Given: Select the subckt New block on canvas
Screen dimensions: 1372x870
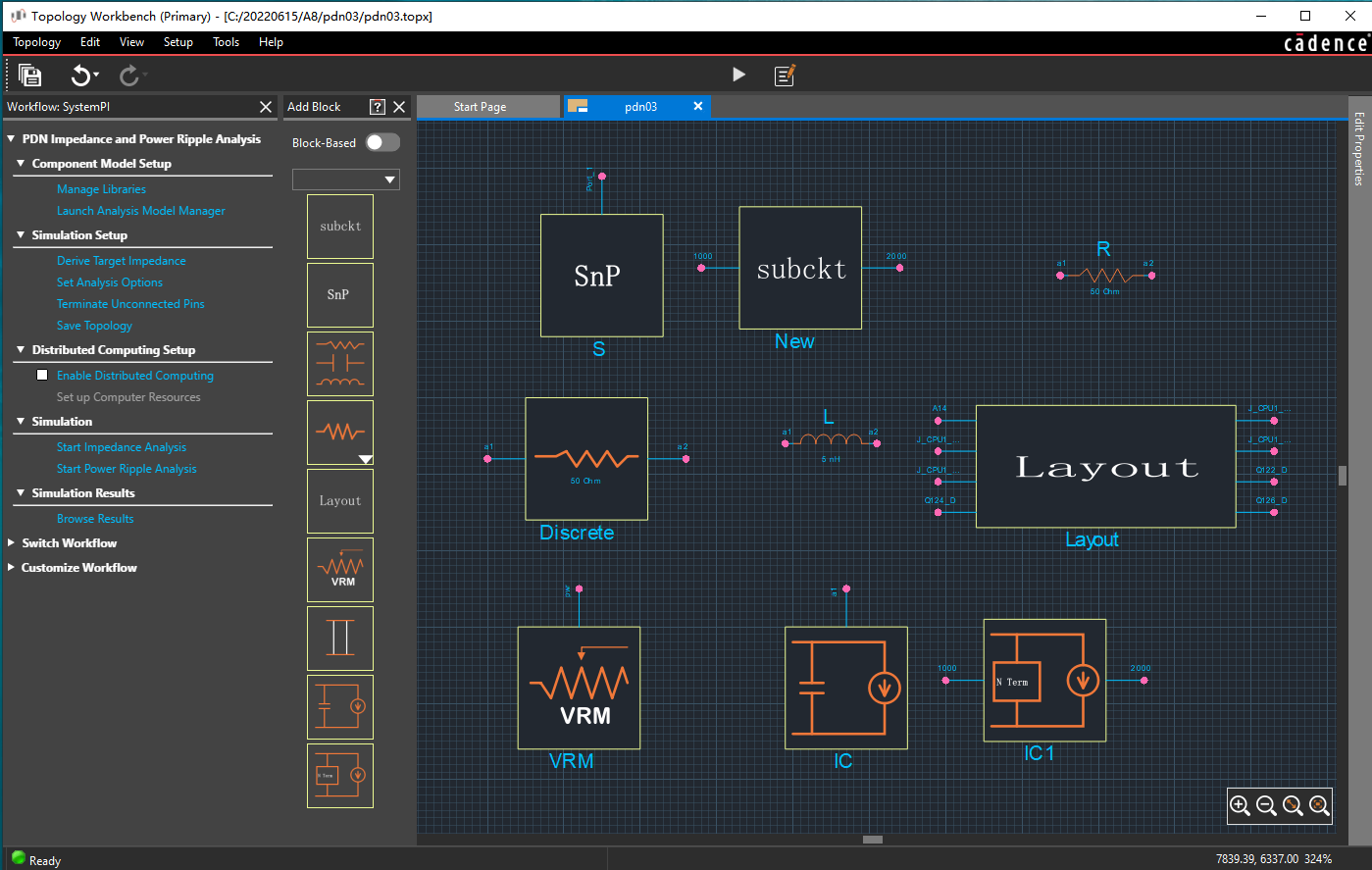Looking at the screenshot, I should coord(800,268).
